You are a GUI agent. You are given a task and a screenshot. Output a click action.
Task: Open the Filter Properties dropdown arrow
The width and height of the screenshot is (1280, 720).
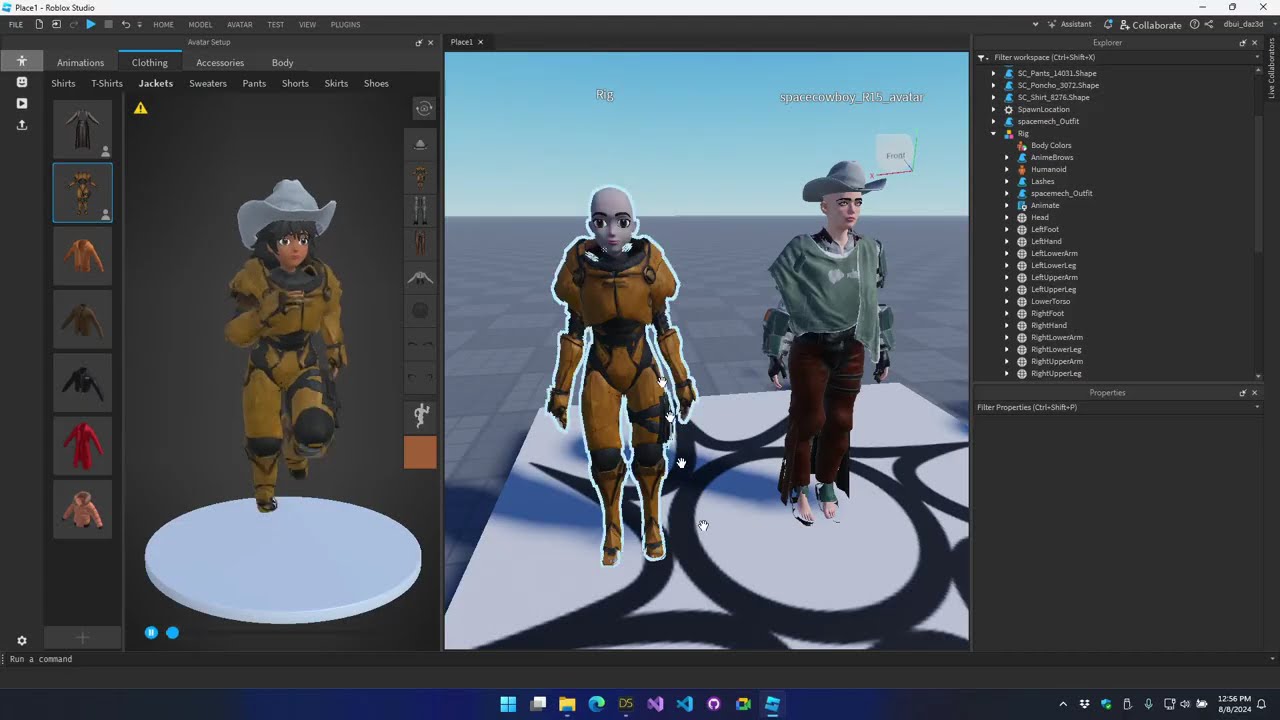coord(1257,407)
